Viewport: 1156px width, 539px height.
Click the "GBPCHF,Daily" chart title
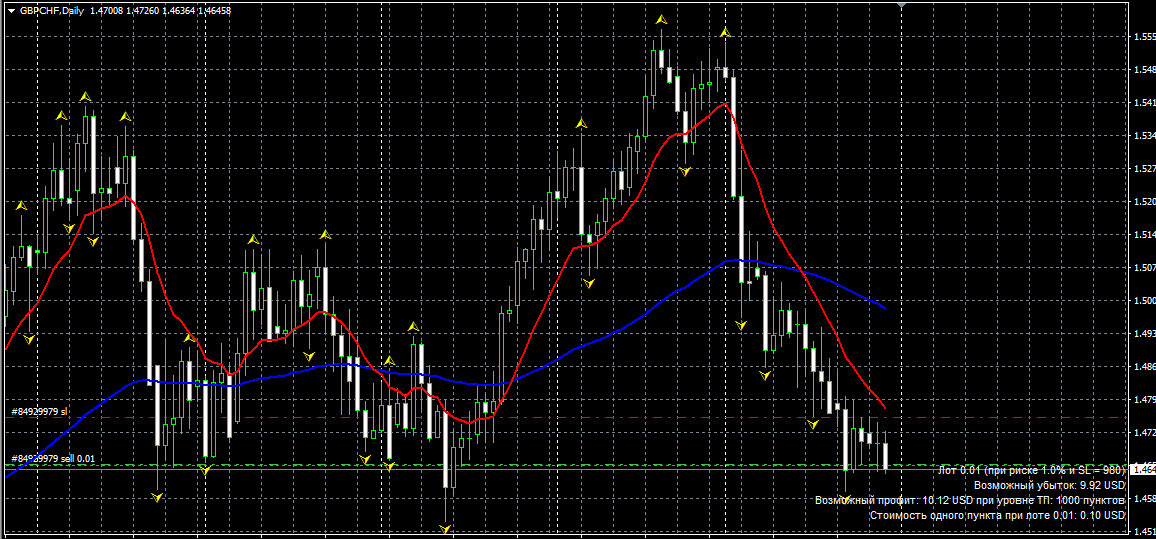point(51,12)
